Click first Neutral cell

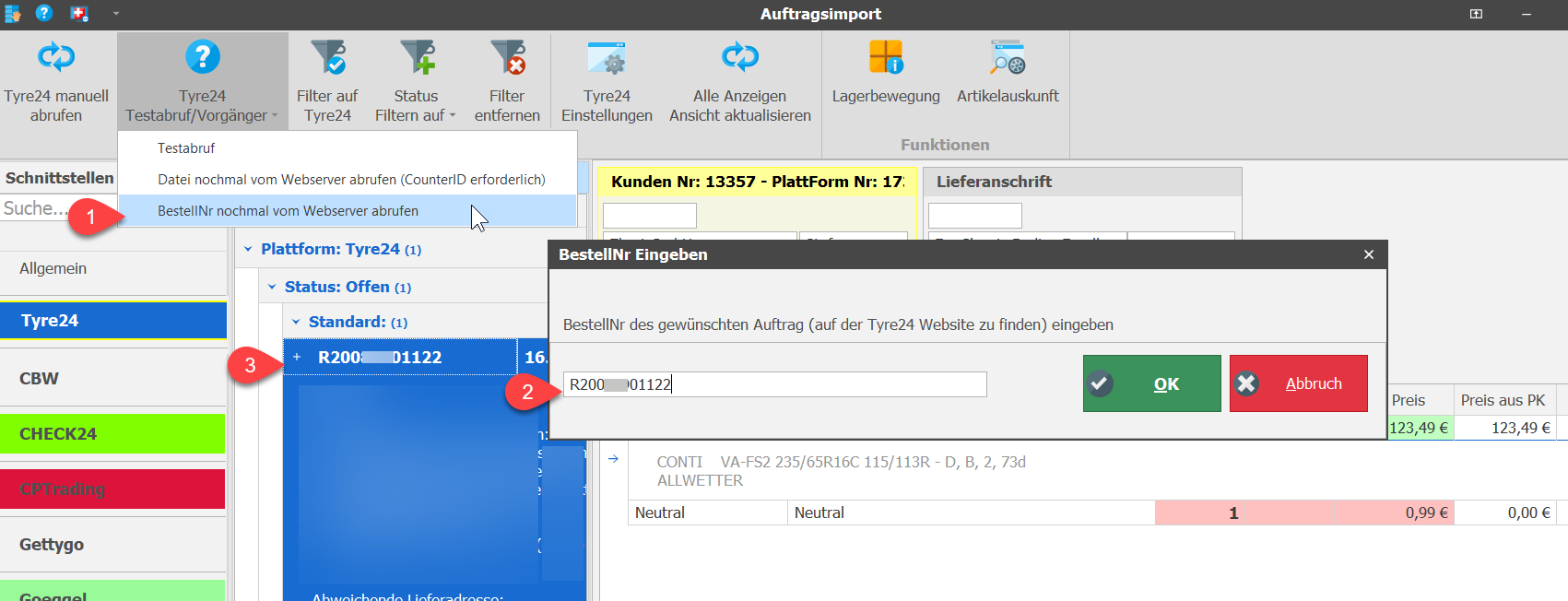tap(709, 513)
